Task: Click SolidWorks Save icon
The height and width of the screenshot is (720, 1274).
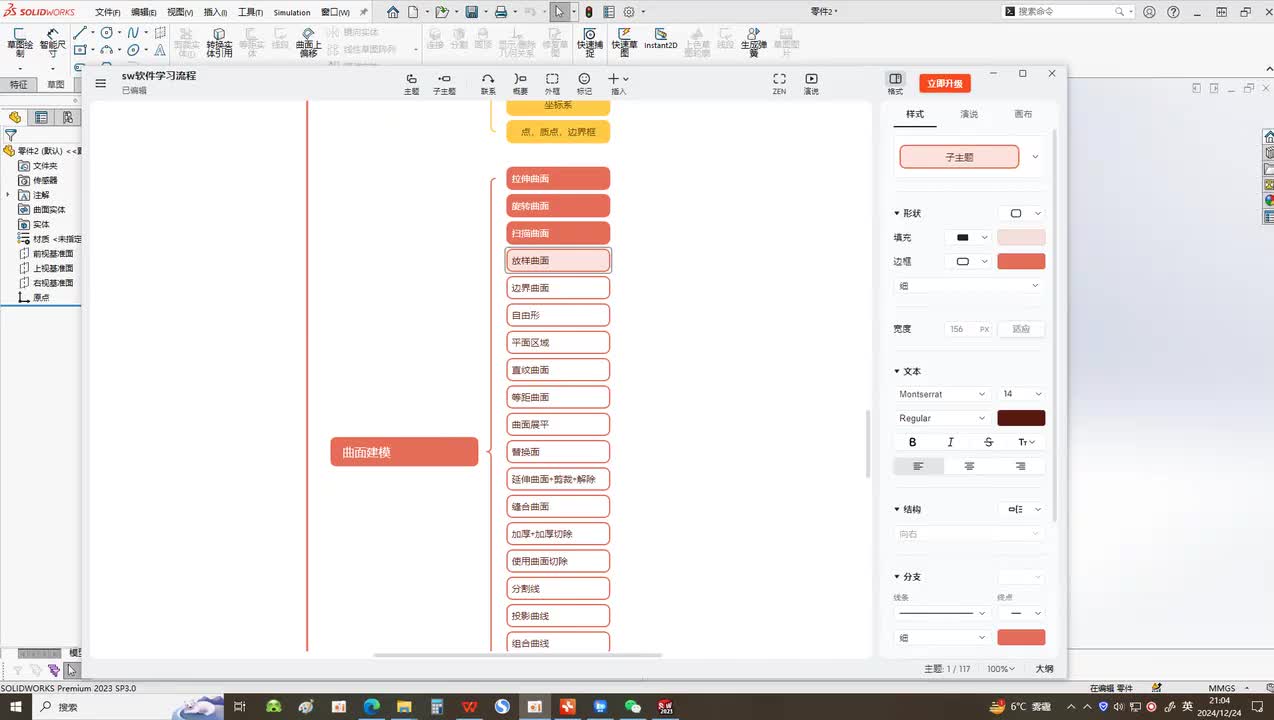Action: coord(471,12)
